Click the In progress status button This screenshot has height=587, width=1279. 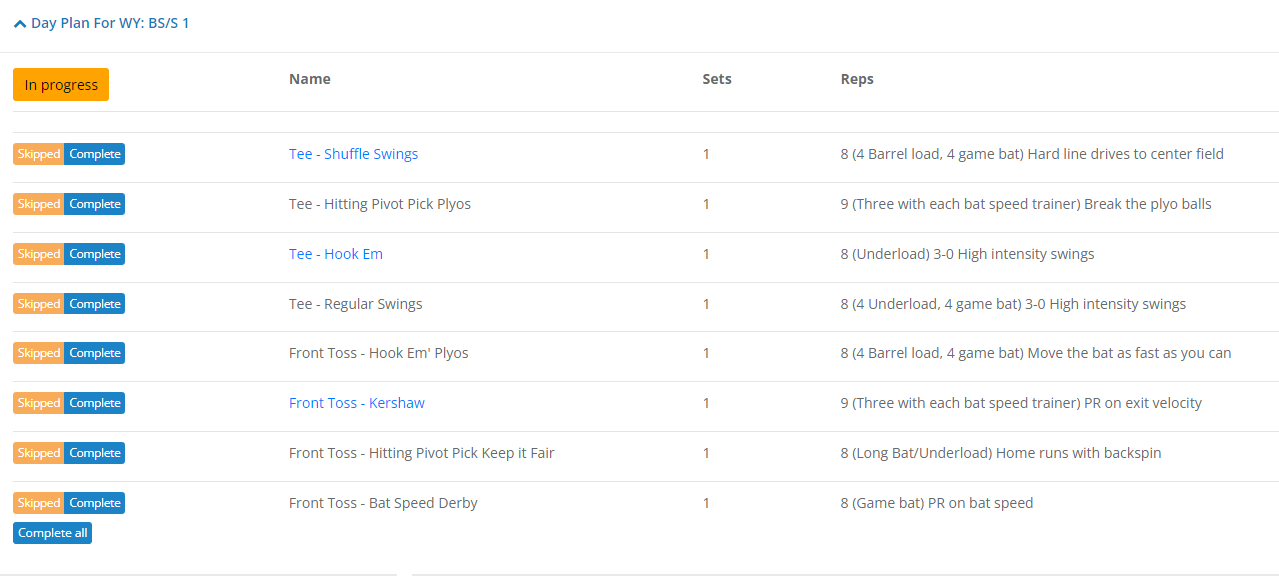[x=61, y=85]
